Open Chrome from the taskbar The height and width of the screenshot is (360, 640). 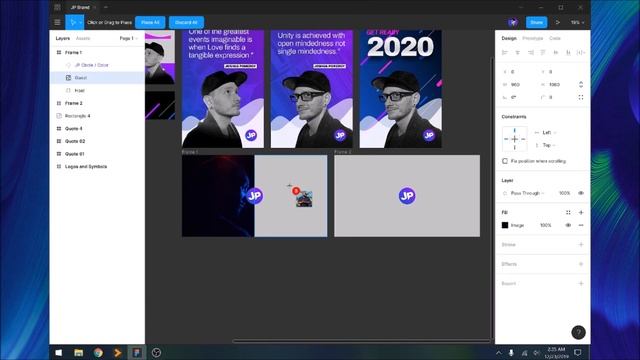[98, 353]
